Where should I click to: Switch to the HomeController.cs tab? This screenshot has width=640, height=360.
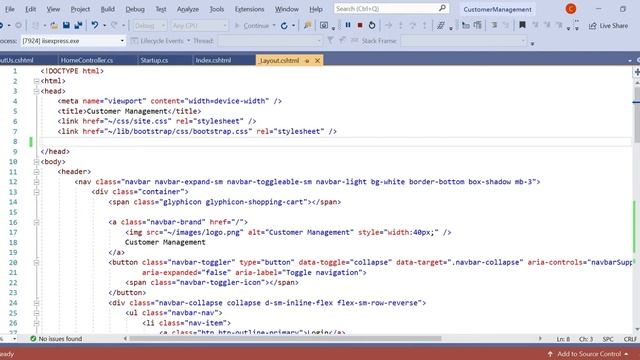87,60
